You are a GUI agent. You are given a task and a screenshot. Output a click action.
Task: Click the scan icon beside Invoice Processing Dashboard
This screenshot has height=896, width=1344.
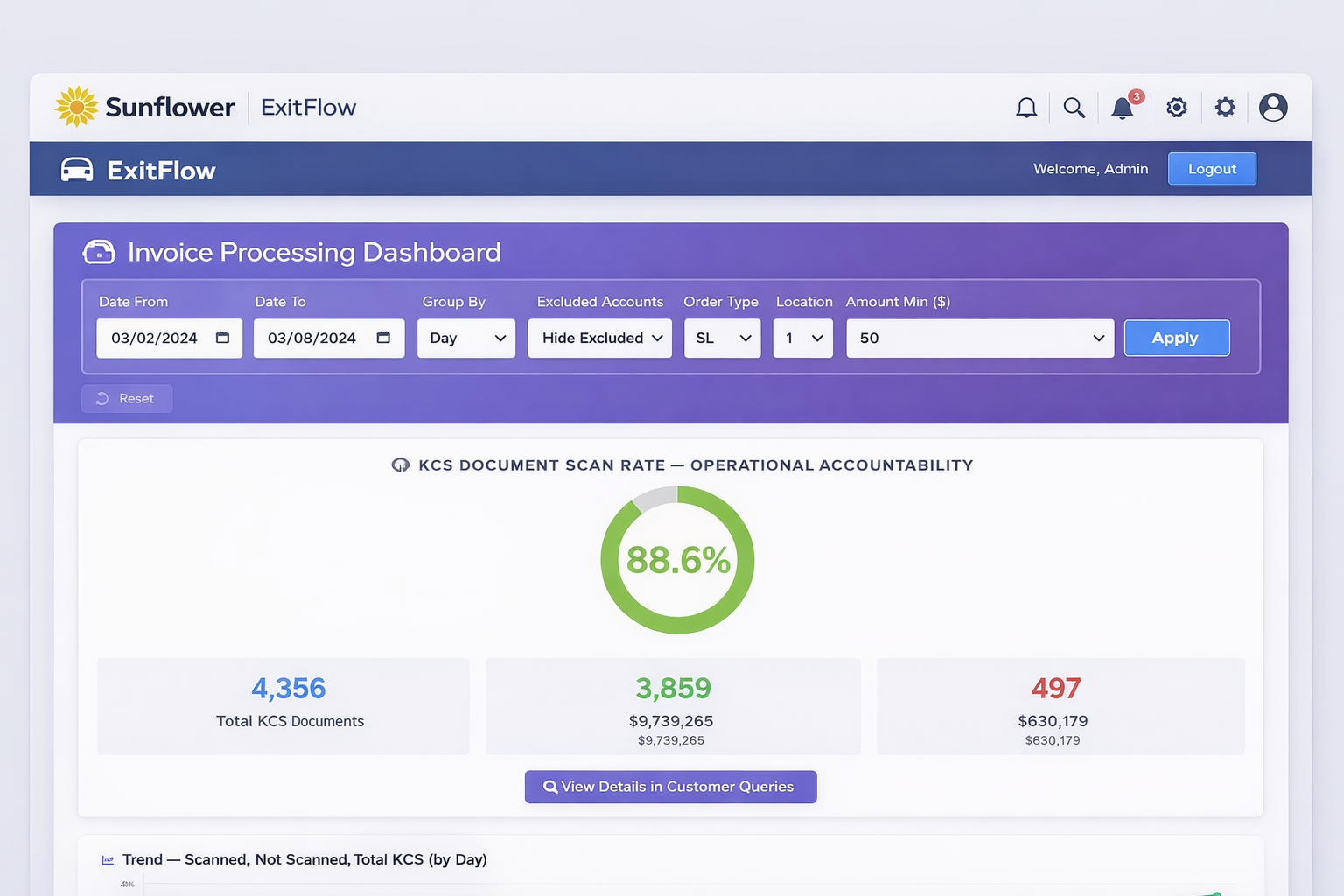pos(99,252)
